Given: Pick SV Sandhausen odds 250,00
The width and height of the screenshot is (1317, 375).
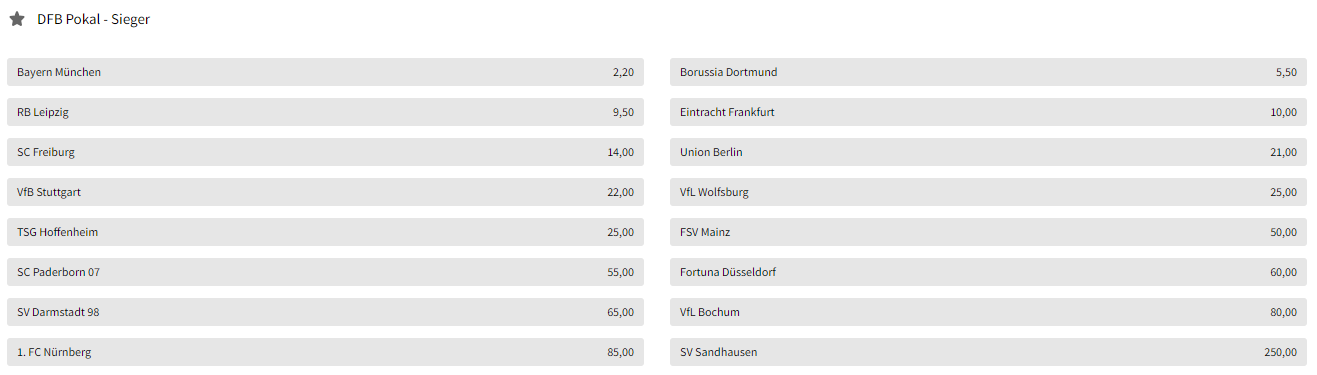Looking at the screenshot, I should click(x=988, y=352).
